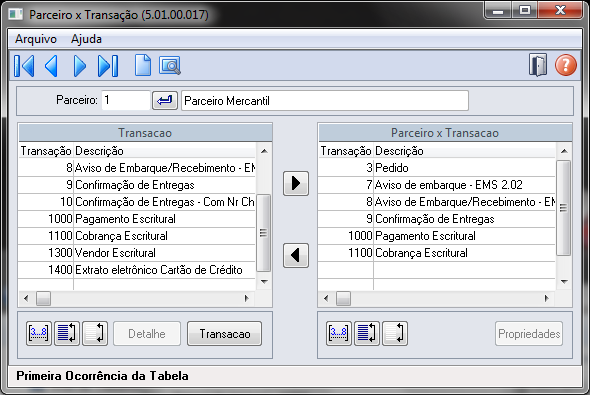Go to the next record arrow

79,66
